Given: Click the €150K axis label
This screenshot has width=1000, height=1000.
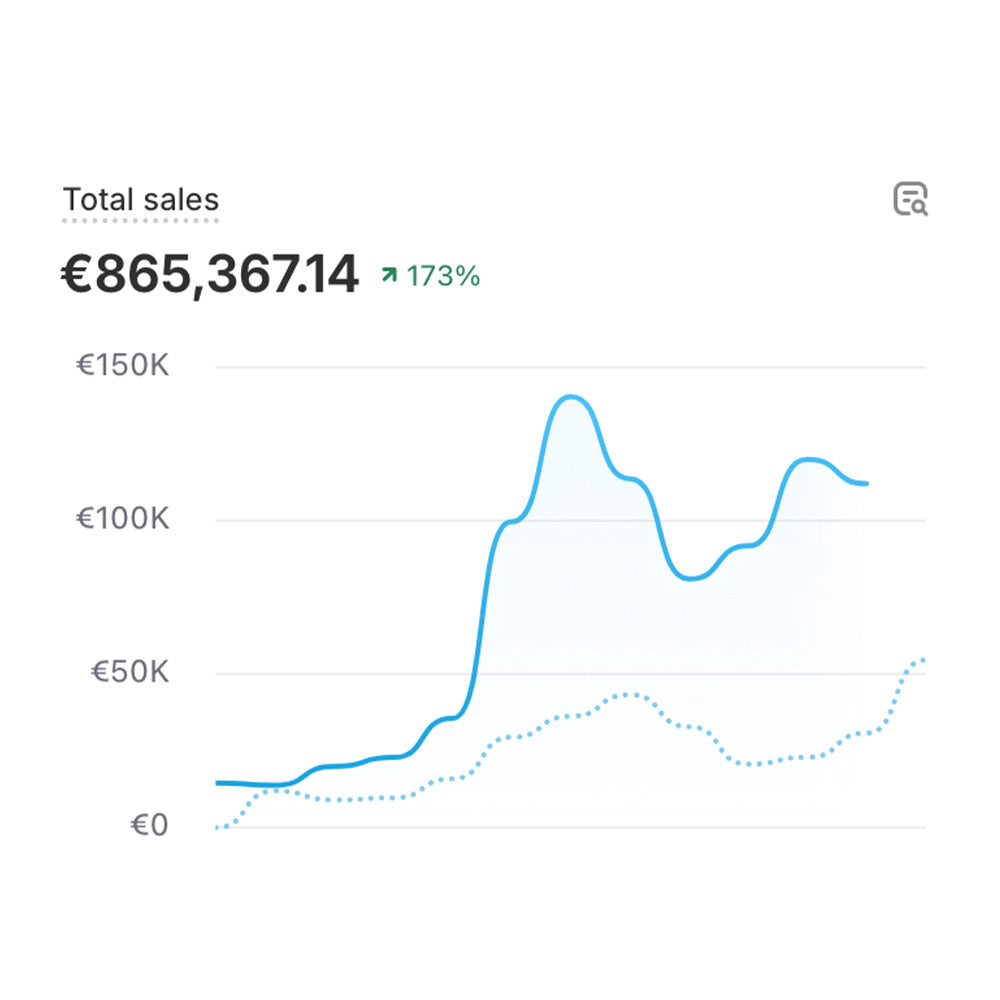Looking at the screenshot, I should tap(123, 366).
